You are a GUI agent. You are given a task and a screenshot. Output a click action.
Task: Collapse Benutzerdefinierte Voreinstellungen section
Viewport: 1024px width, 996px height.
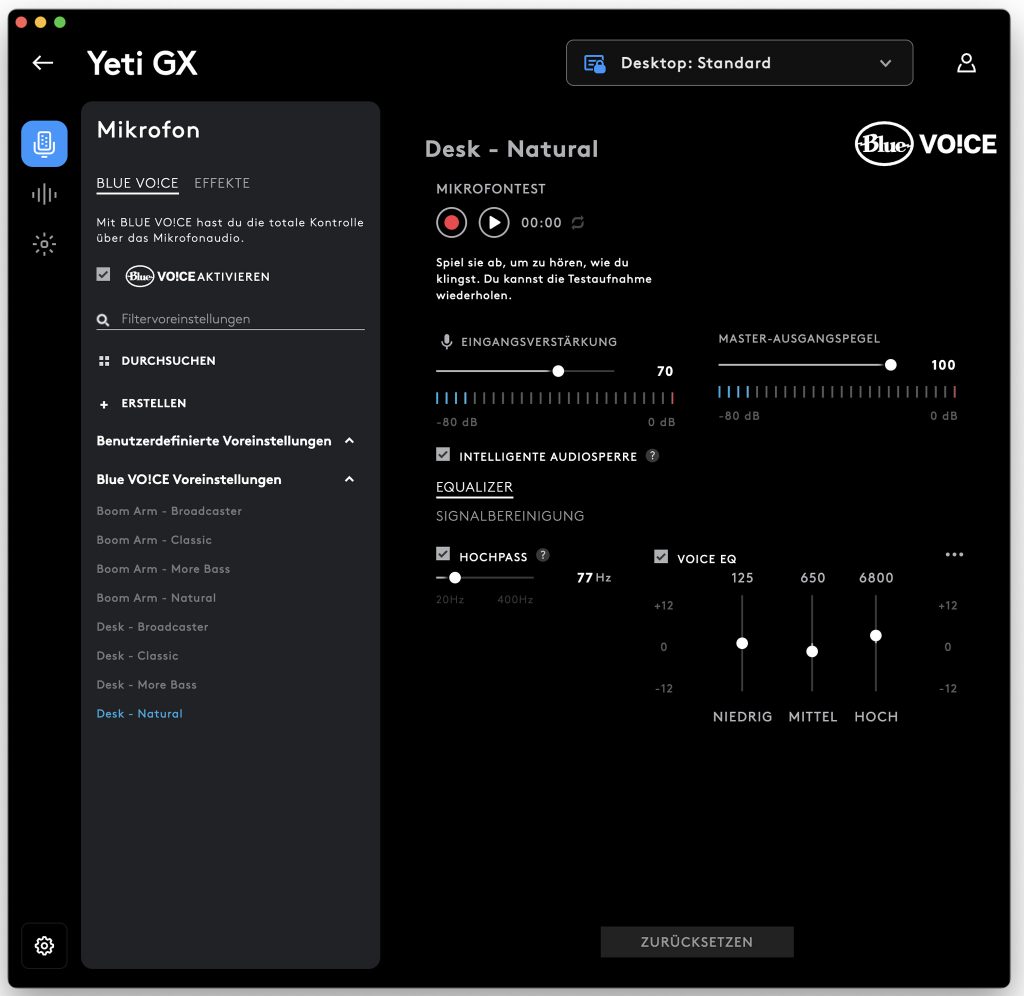349,441
